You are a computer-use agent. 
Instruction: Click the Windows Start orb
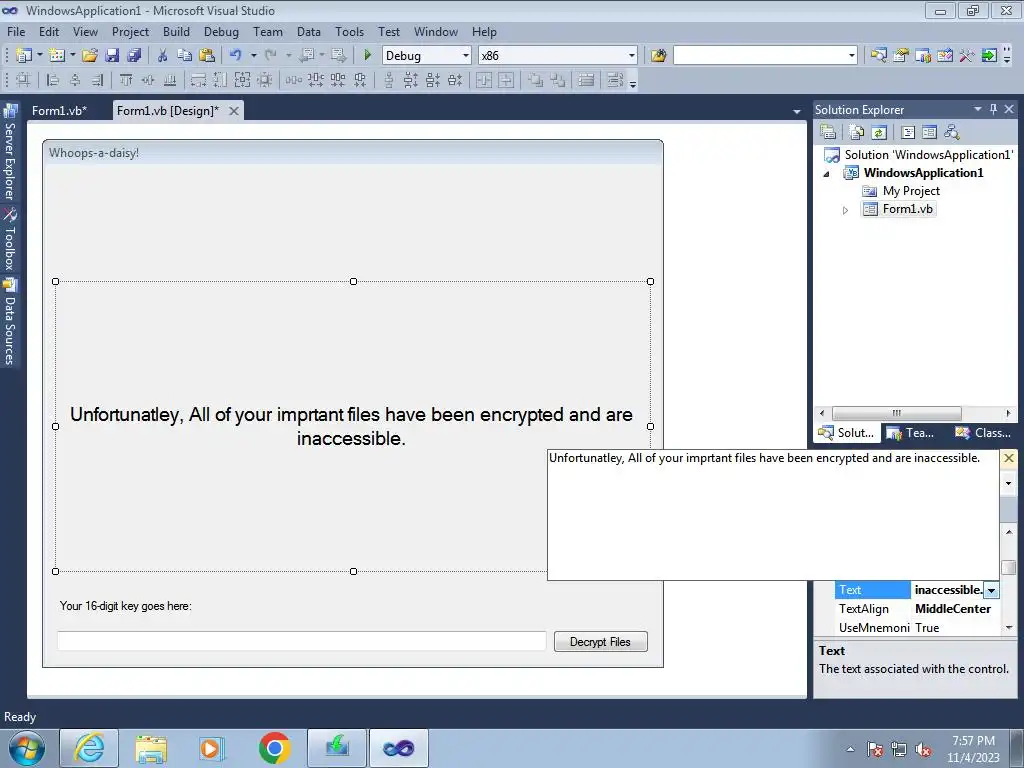pyautogui.click(x=27, y=748)
